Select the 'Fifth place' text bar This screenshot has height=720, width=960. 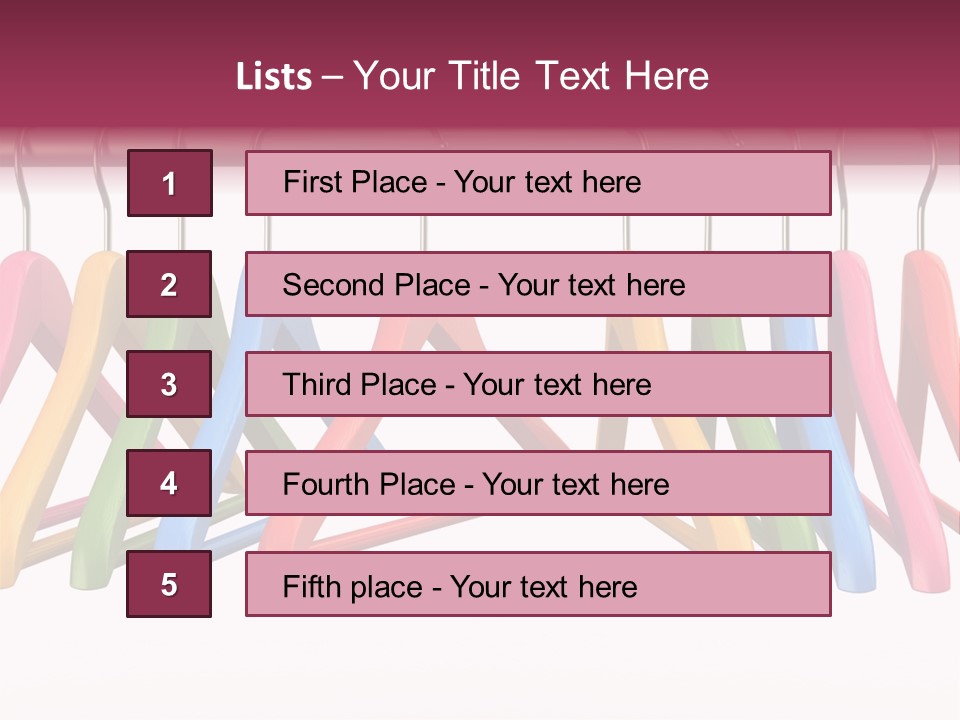click(x=538, y=584)
